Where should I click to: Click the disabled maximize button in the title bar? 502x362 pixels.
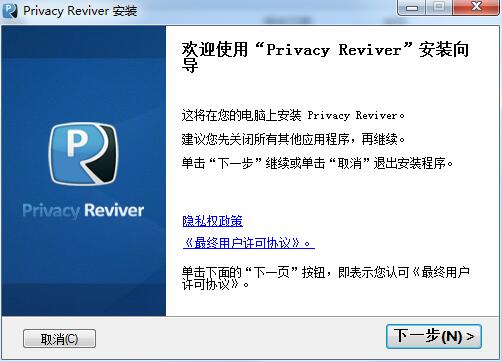click(x=439, y=7)
